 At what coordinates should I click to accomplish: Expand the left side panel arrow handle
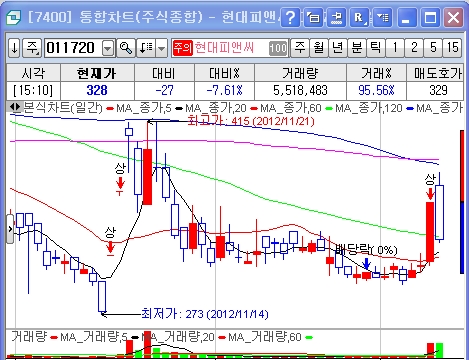(x=10, y=229)
